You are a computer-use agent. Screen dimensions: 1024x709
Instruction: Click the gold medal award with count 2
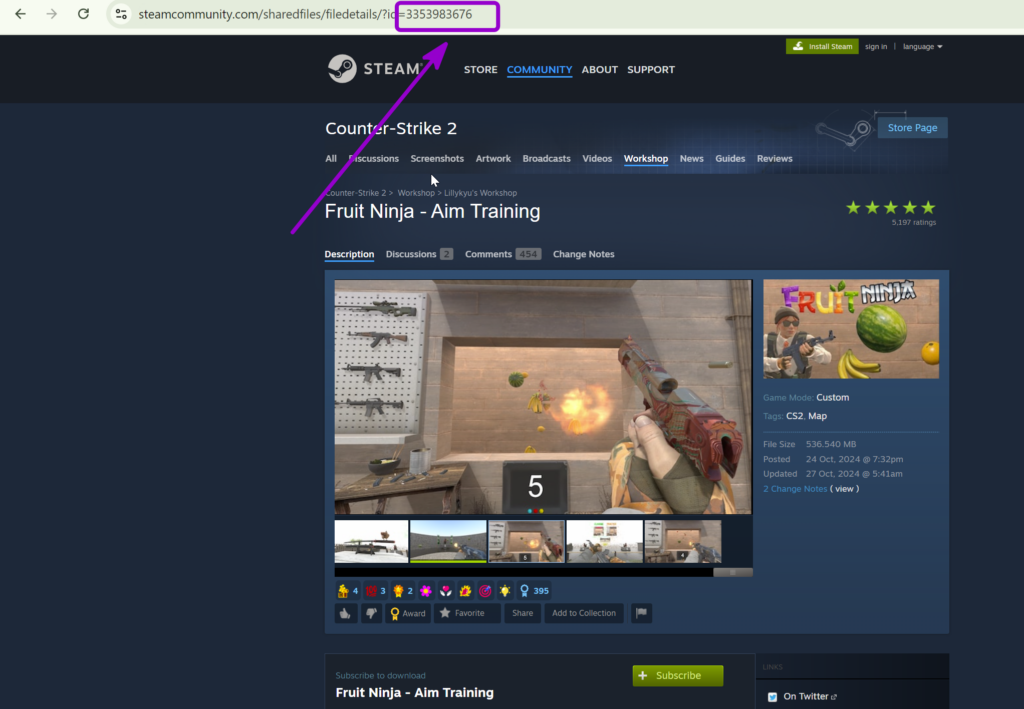pyautogui.click(x=402, y=591)
